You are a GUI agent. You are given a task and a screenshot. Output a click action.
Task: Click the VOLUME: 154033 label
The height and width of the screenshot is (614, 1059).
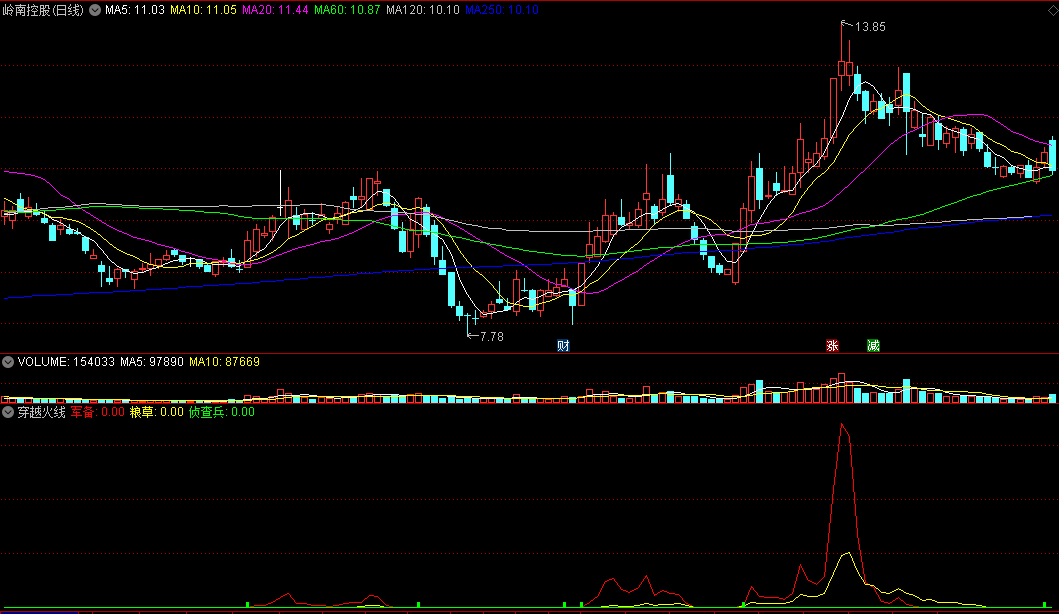coord(66,362)
